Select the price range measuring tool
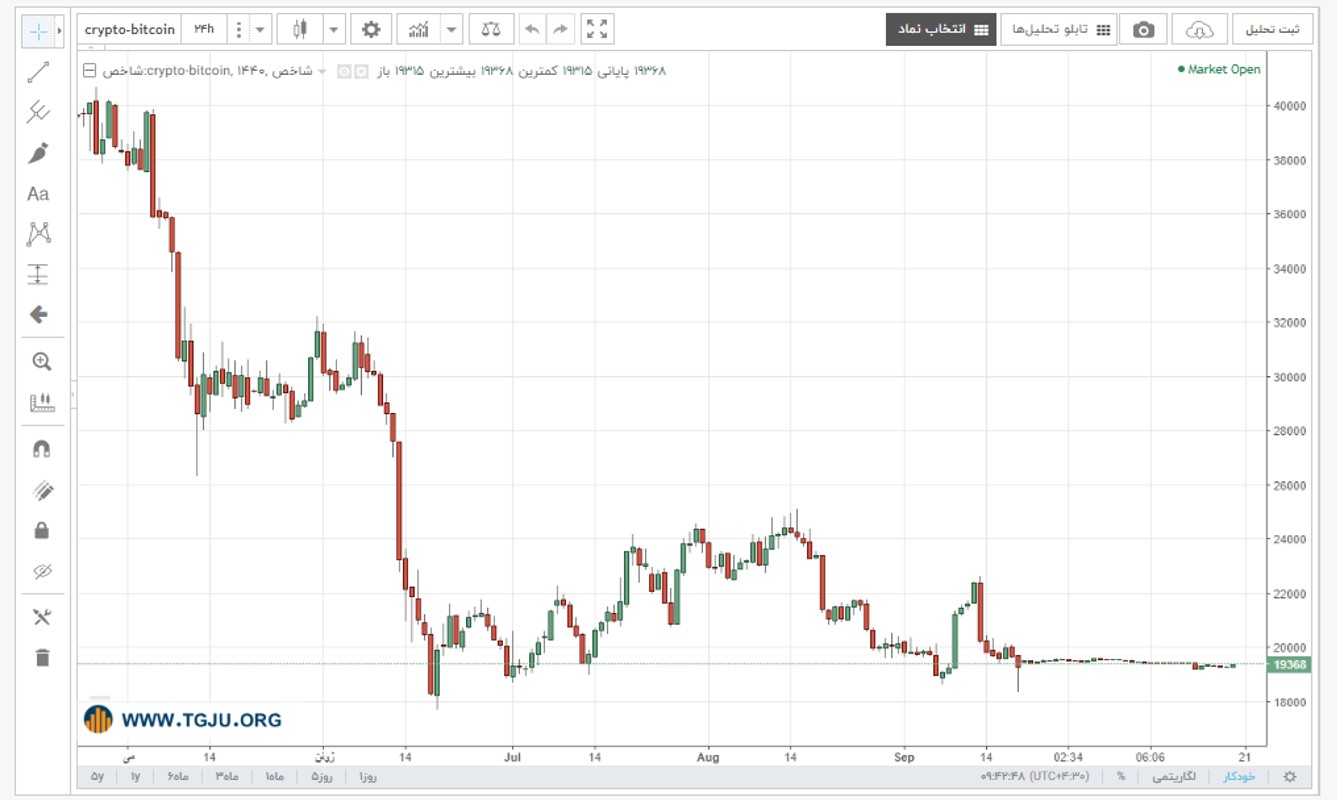 tap(38, 274)
